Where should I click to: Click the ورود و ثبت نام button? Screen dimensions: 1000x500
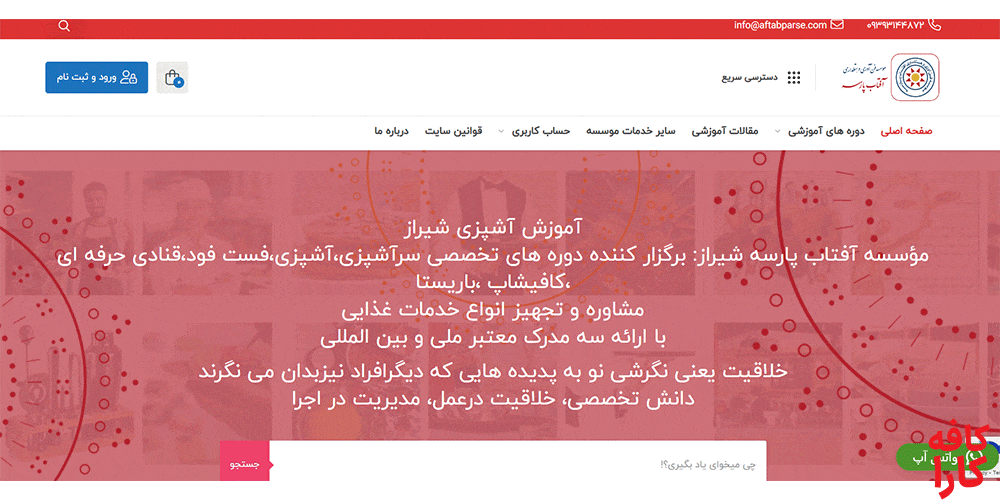tap(96, 78)
